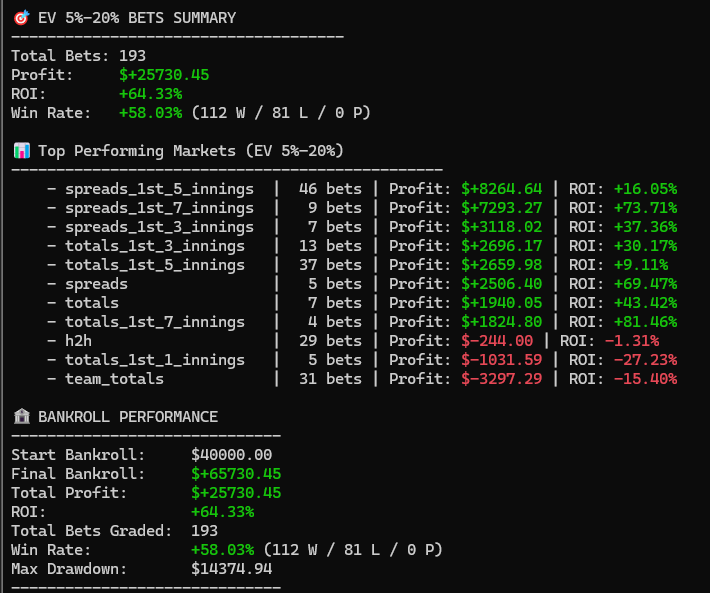Click '37 bets' in totals_1st_5_innings row
The width and height of the screenshot is (710, 593).
pos(330,265)
